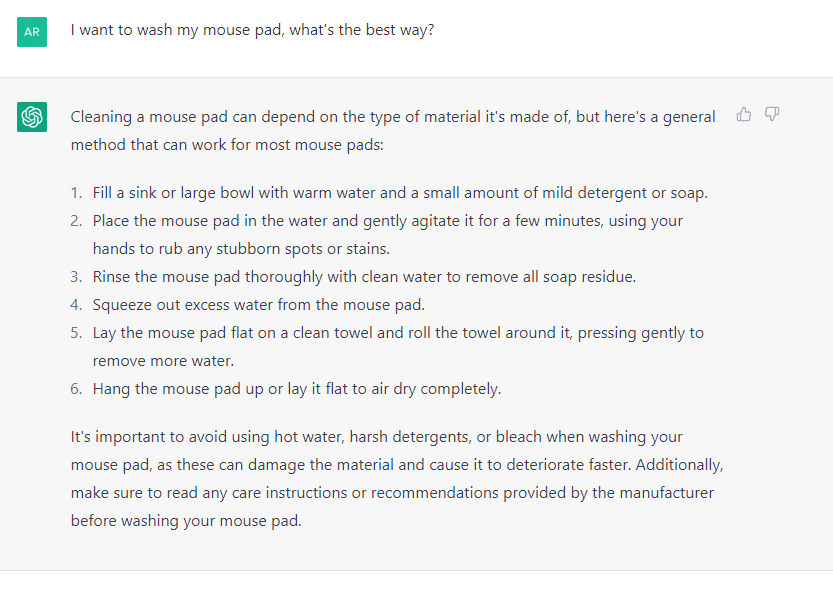
Task: Click the ChatGPT logo avatar
Action: tap(32, 117)
